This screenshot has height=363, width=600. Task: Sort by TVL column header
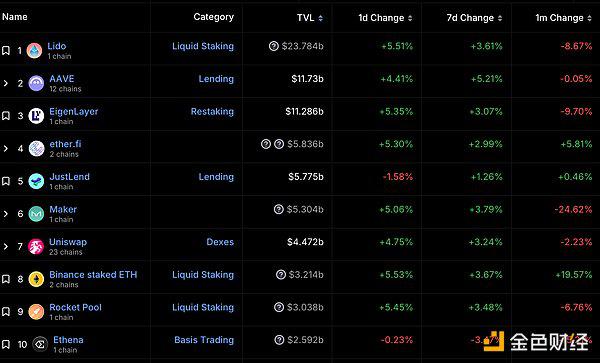point(310,18)
